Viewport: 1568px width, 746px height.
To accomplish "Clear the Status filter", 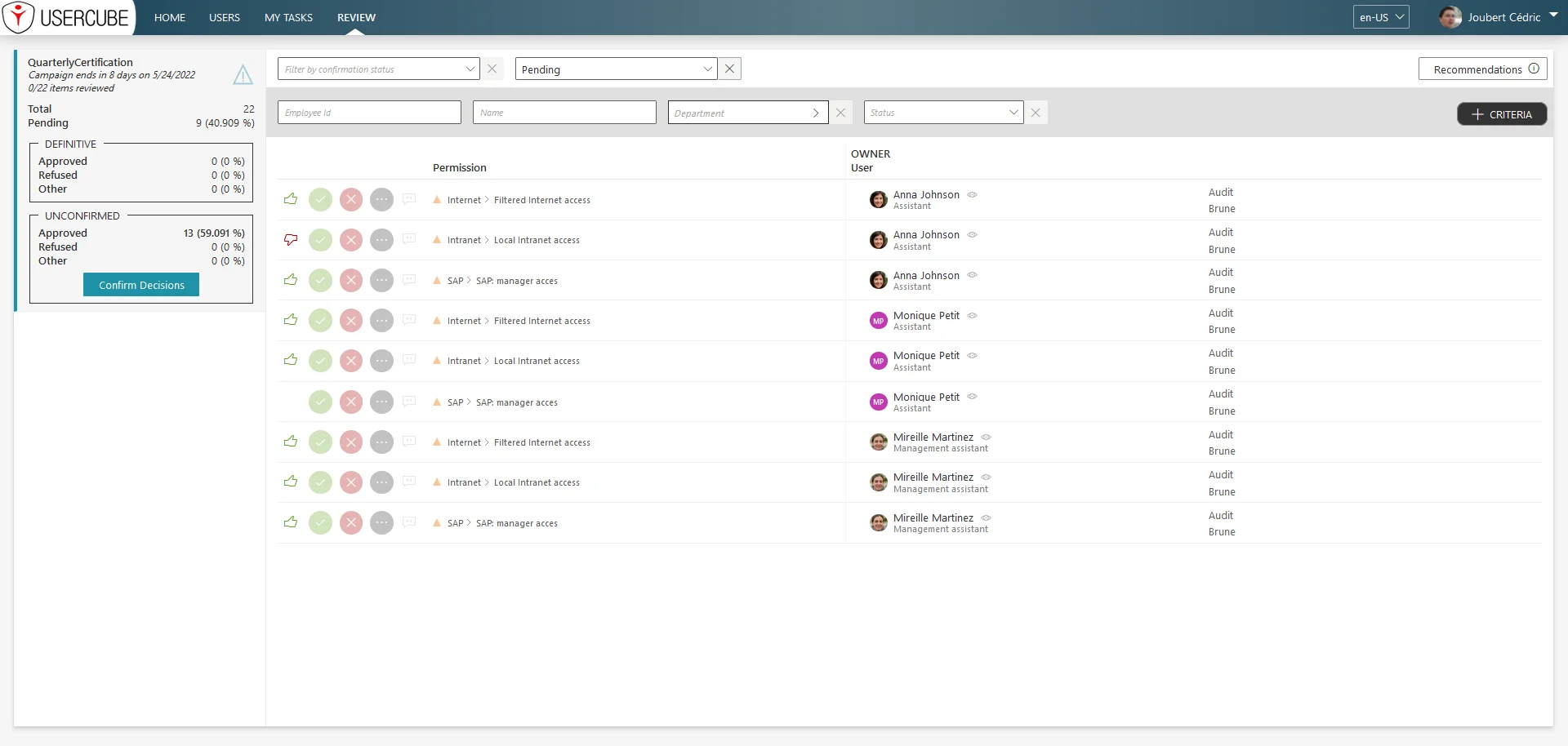I will pos(1036,113).
